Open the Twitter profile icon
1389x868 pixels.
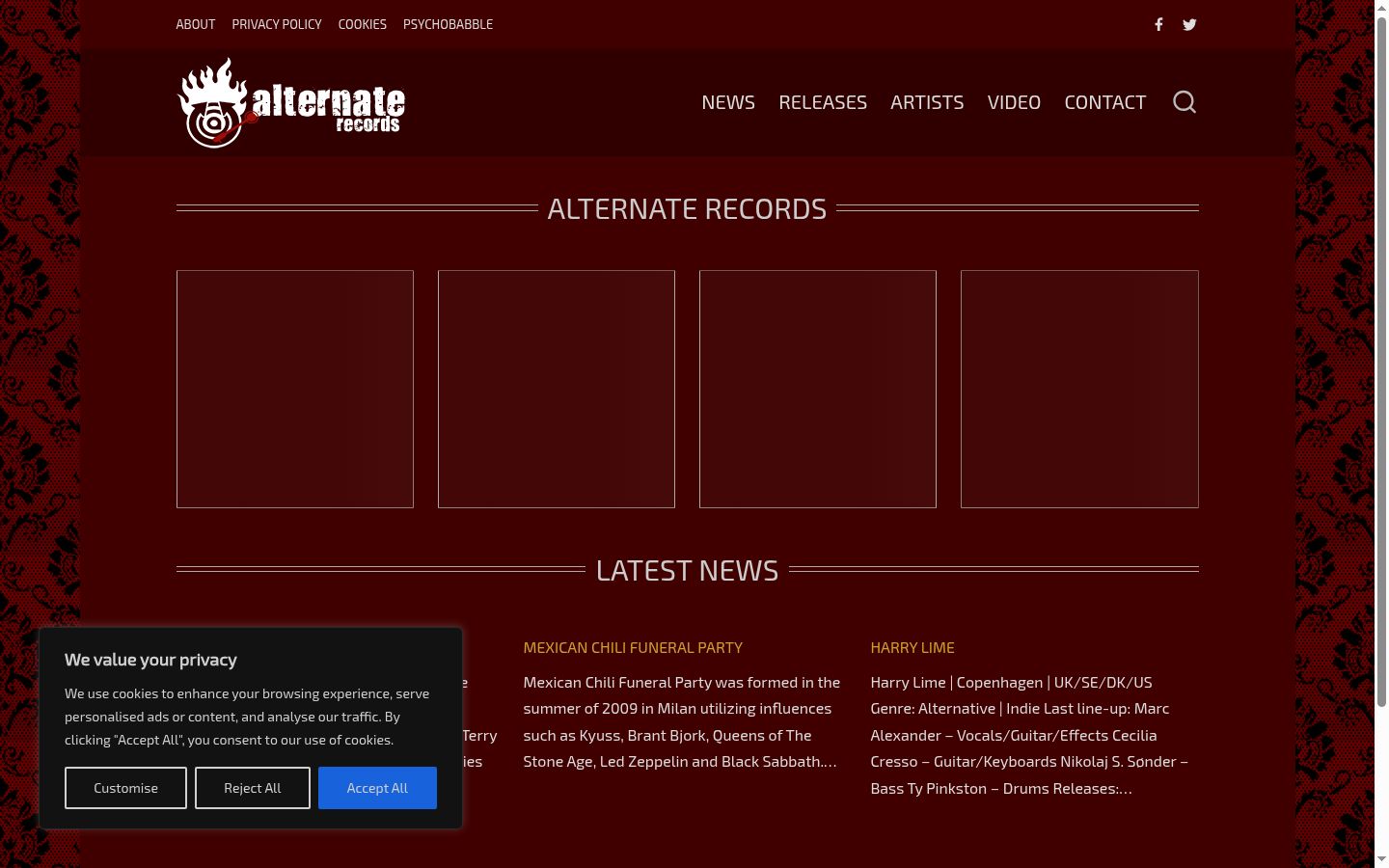coord(1189,24)
